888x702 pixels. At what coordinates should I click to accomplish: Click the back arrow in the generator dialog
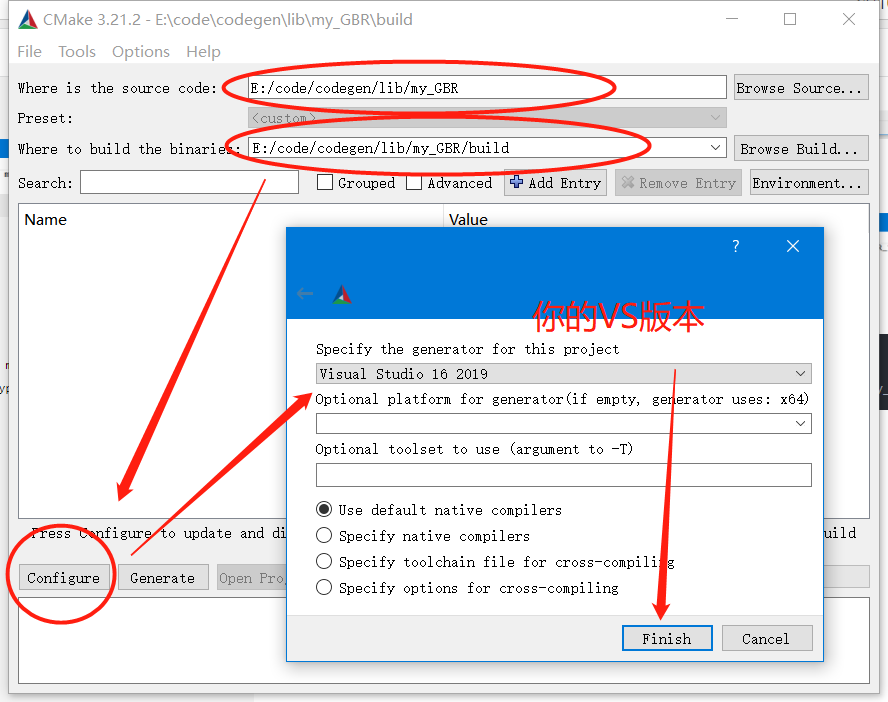tap(305, 293)
